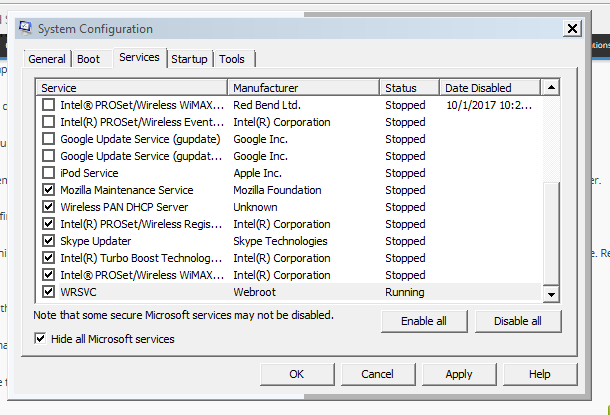Sort by the Status column header
The height and width of the screenshot is (415, 610).
pos(409,88)
